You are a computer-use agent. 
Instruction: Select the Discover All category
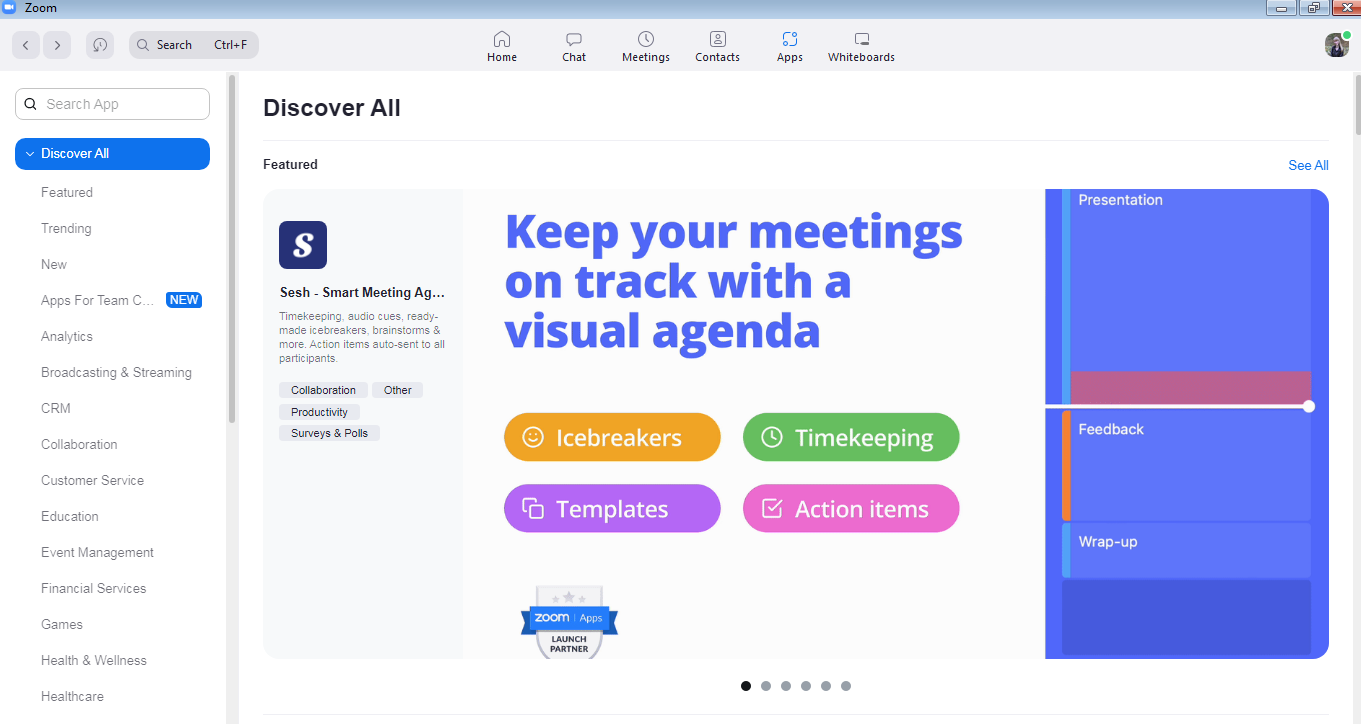click(112, 154)
